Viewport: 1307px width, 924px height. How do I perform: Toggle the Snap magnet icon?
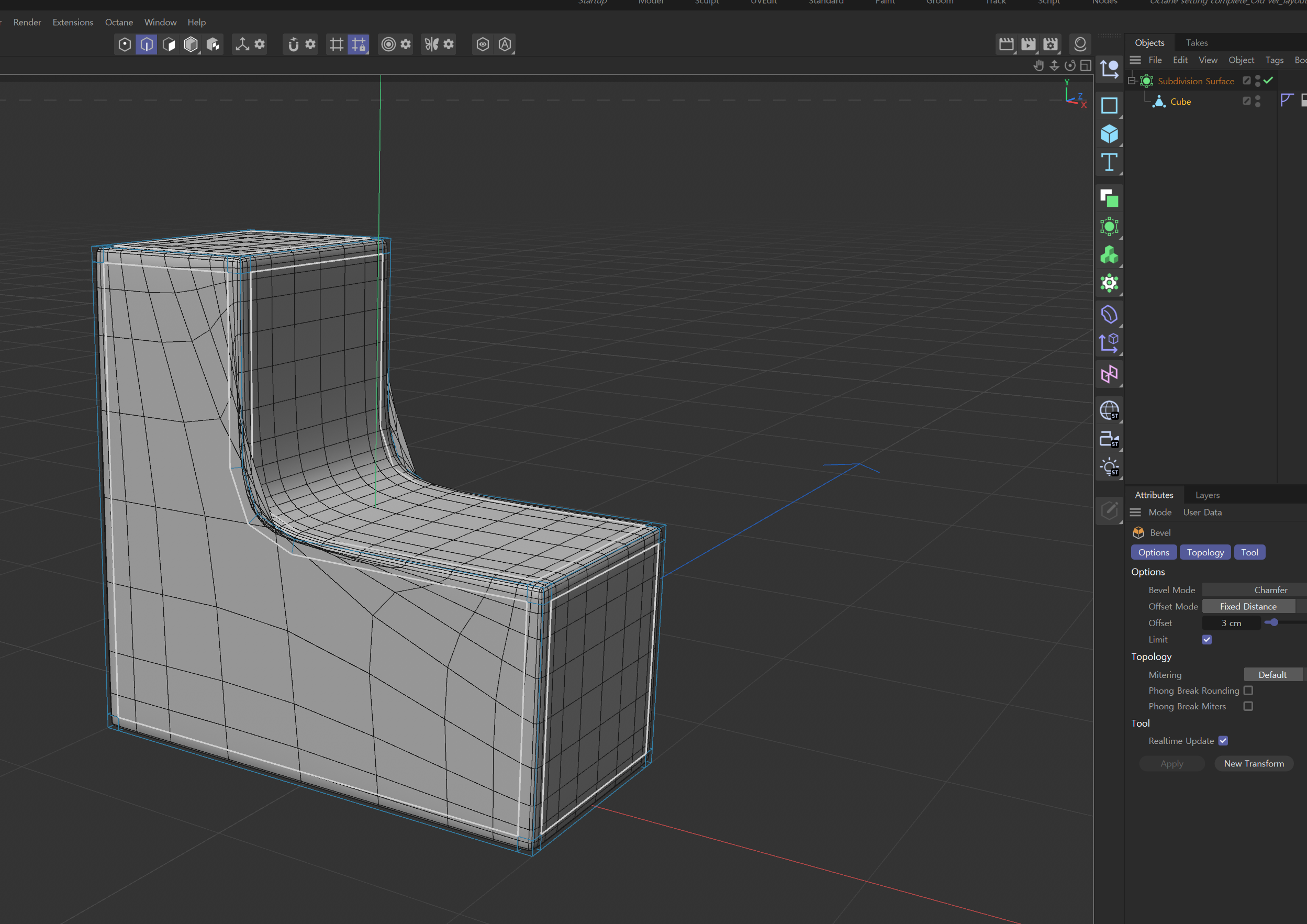(x=293, y=44)
